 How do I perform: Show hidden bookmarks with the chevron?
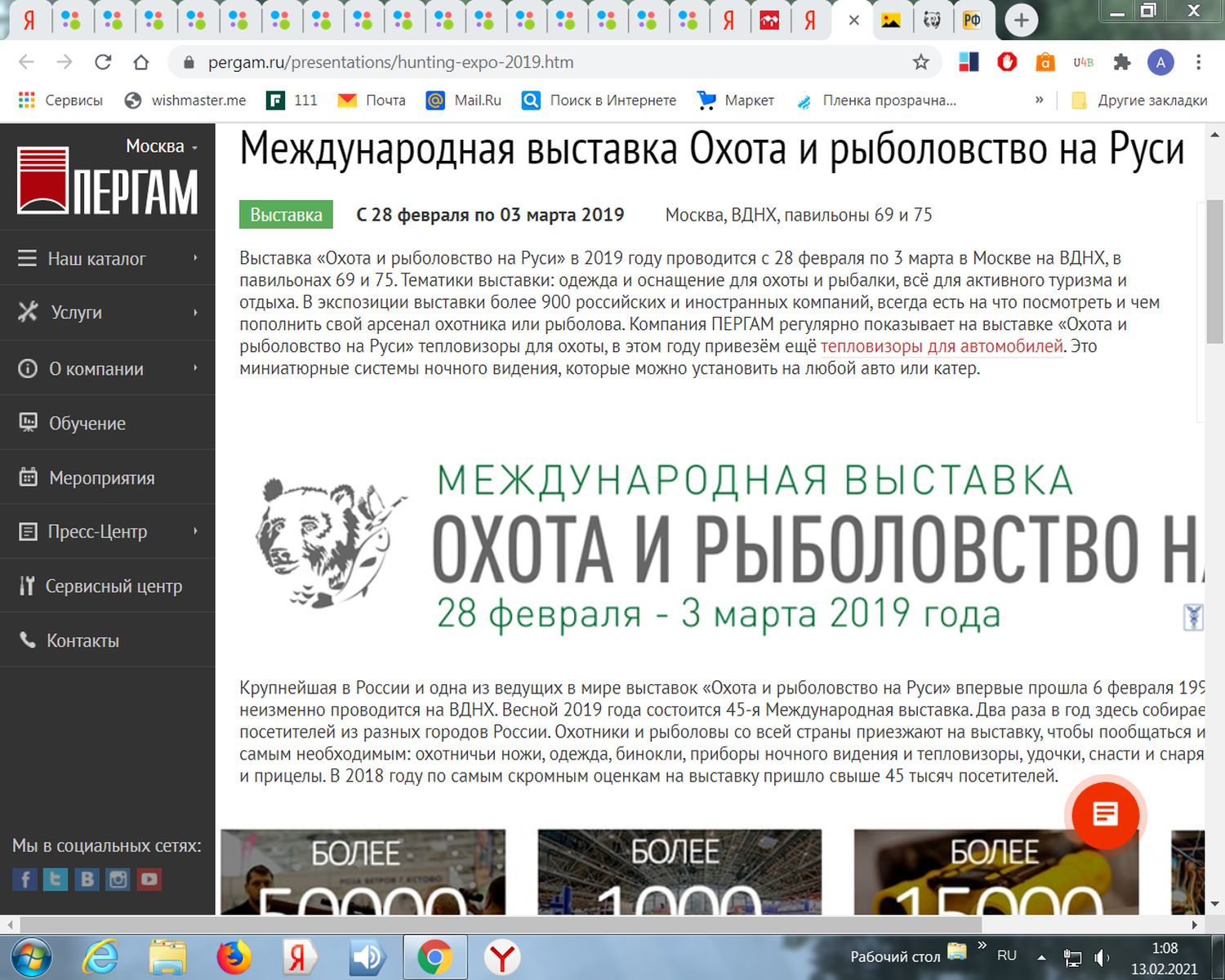coord(1039,100)
